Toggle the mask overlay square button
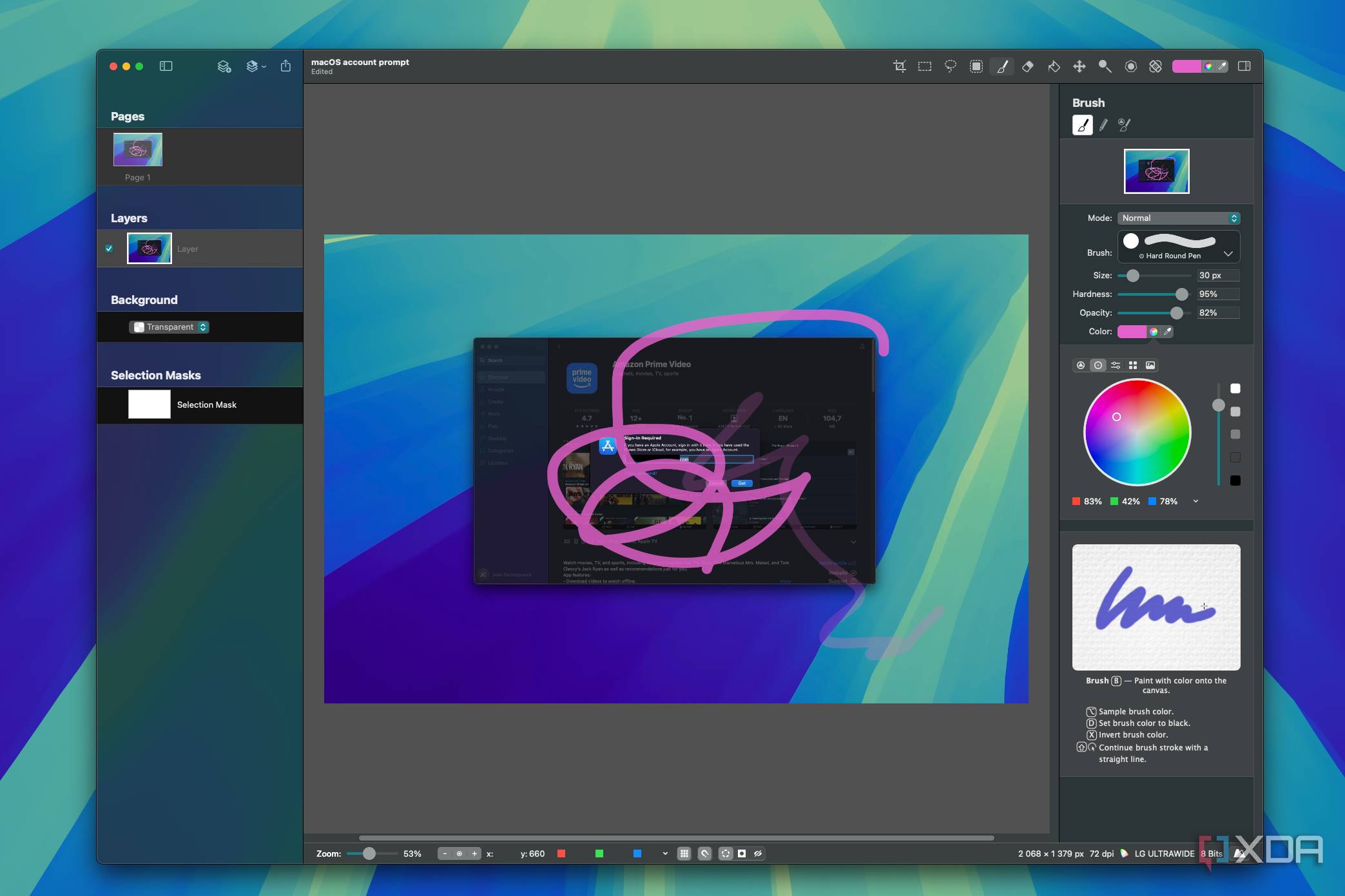Image resolution: width=1345 pixels, height=896 pixels. (x=742, y=853)
